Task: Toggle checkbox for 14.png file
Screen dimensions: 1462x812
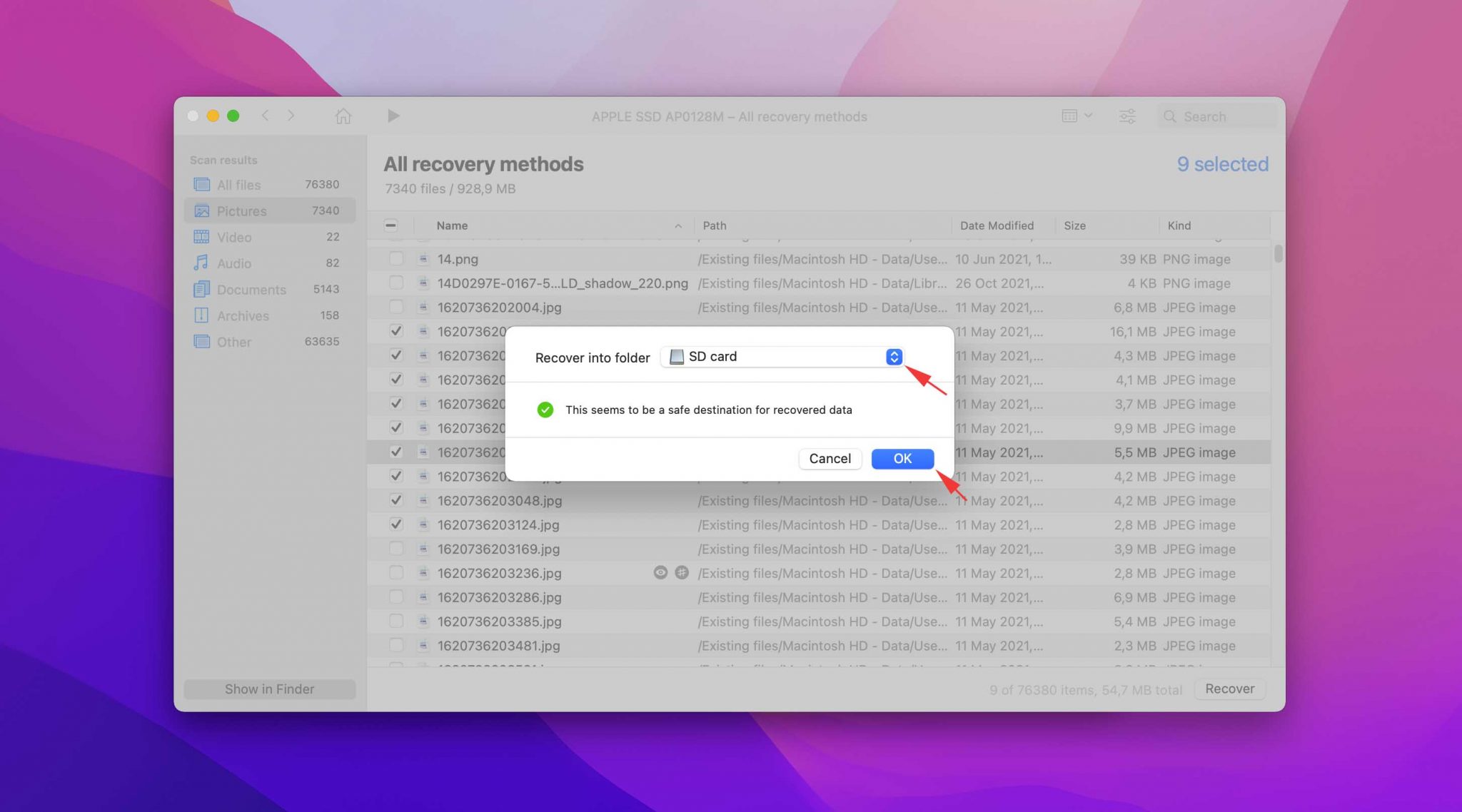Action: tap(394, 259)
